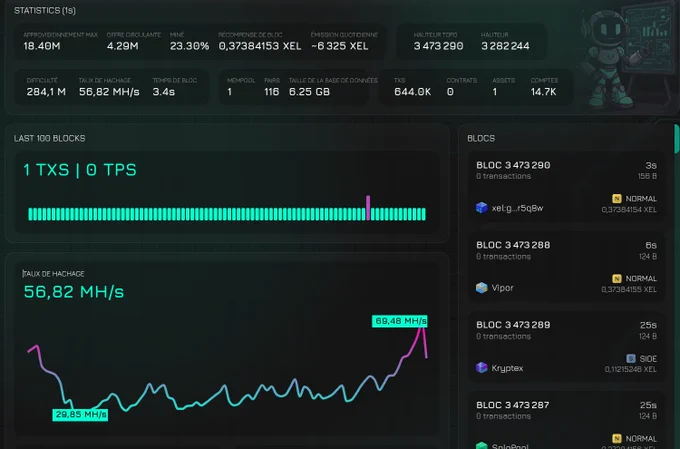Open the Vipor miner link
Screen dimensions: 680x449
(503, 288)
